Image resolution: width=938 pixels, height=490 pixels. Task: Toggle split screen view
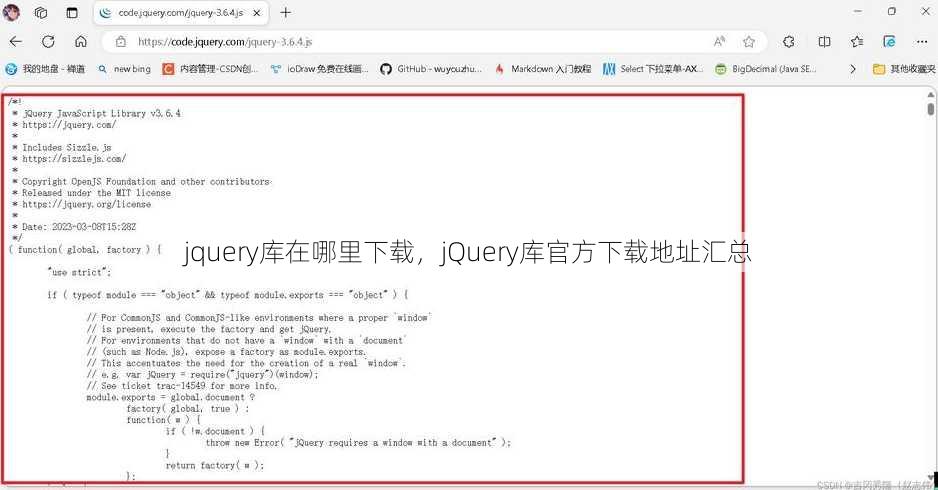click(824, 41)
